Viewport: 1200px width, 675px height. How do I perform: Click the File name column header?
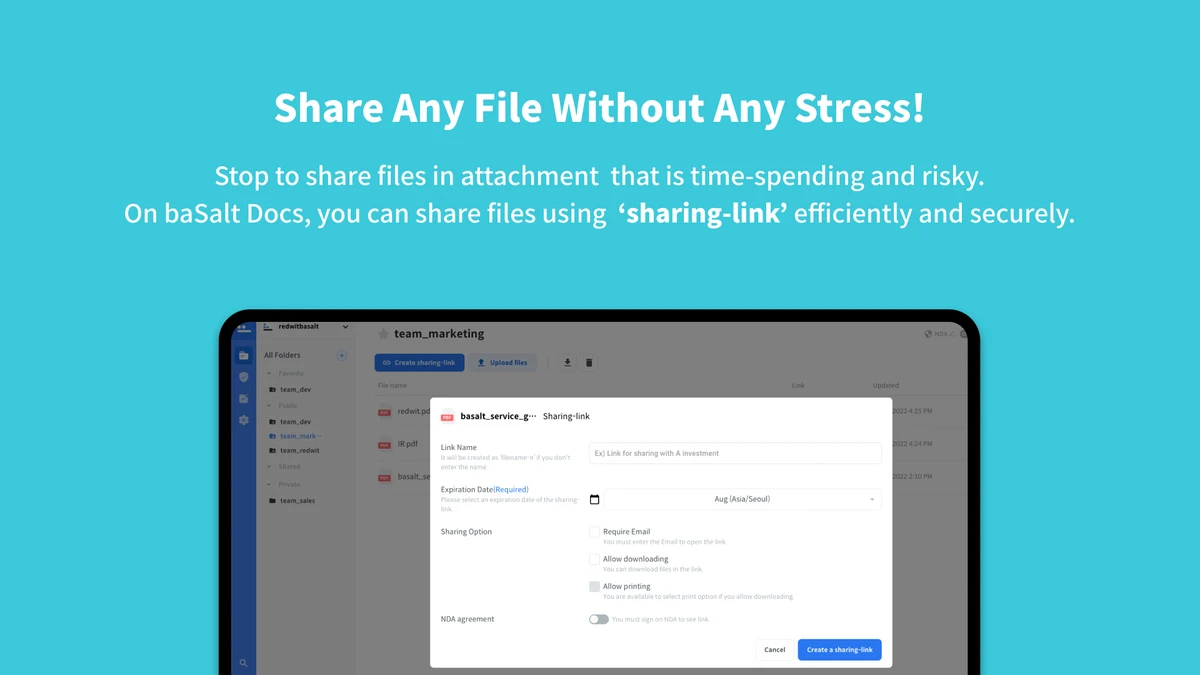click(x=392, y=385)
